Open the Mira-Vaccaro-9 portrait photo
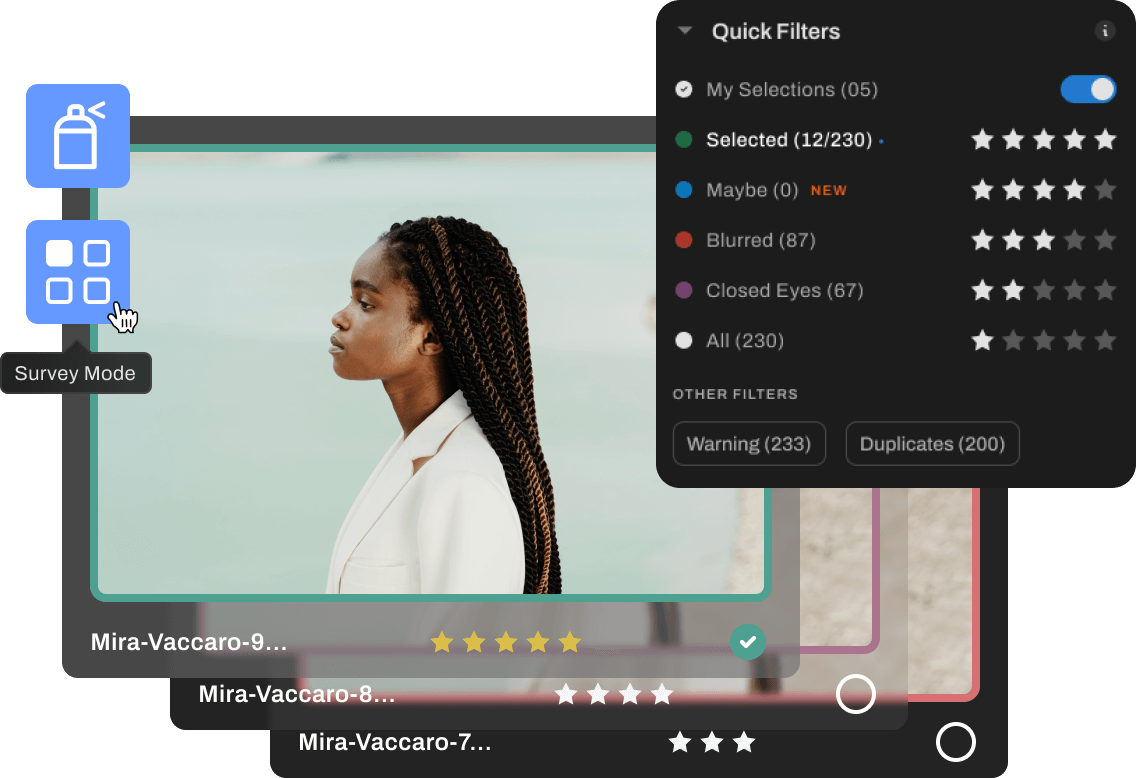 [430, 372]
